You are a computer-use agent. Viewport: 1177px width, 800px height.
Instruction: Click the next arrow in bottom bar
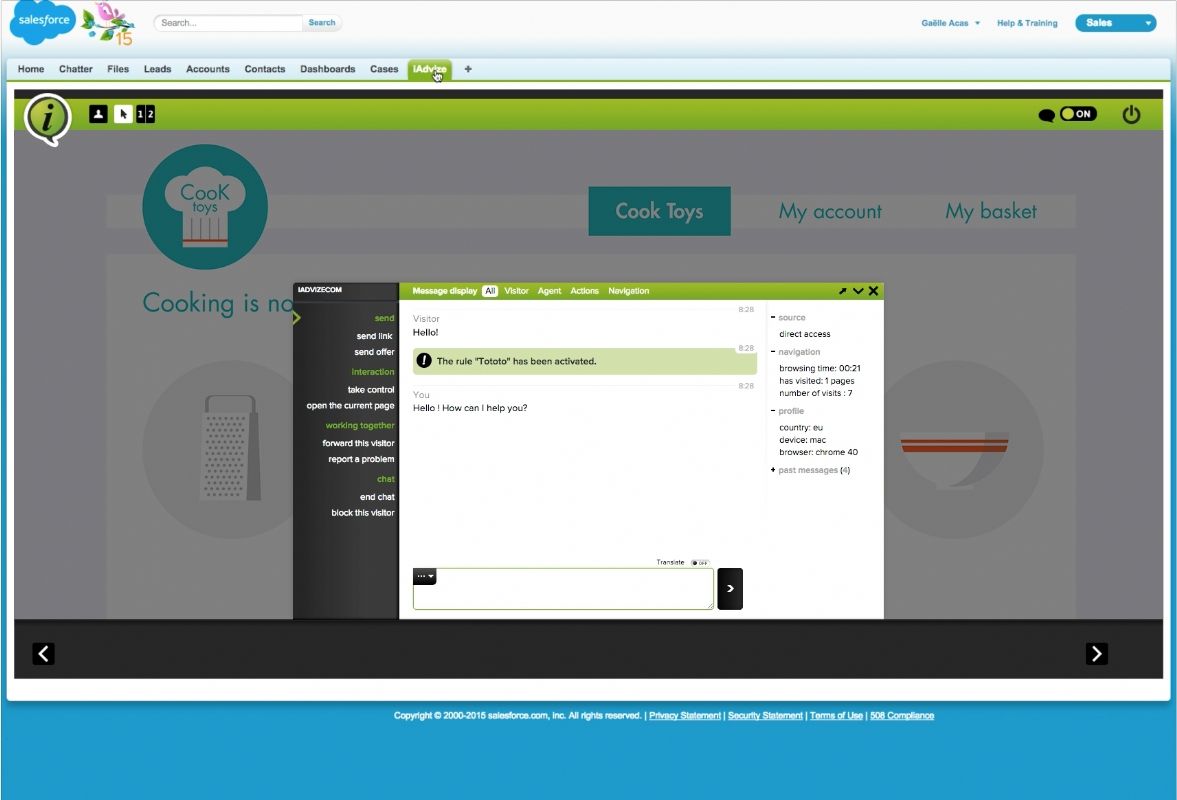click(x=1097, y=654)
